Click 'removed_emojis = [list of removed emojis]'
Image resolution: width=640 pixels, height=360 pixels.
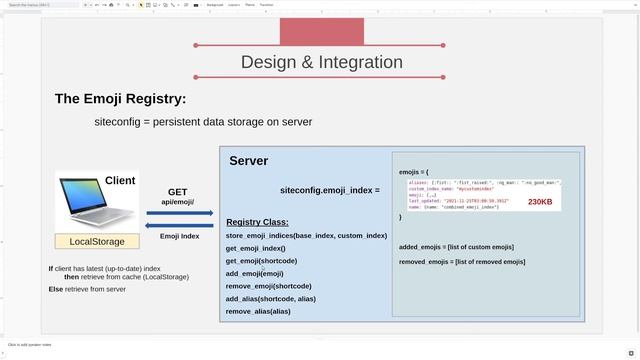coord(462,262)
